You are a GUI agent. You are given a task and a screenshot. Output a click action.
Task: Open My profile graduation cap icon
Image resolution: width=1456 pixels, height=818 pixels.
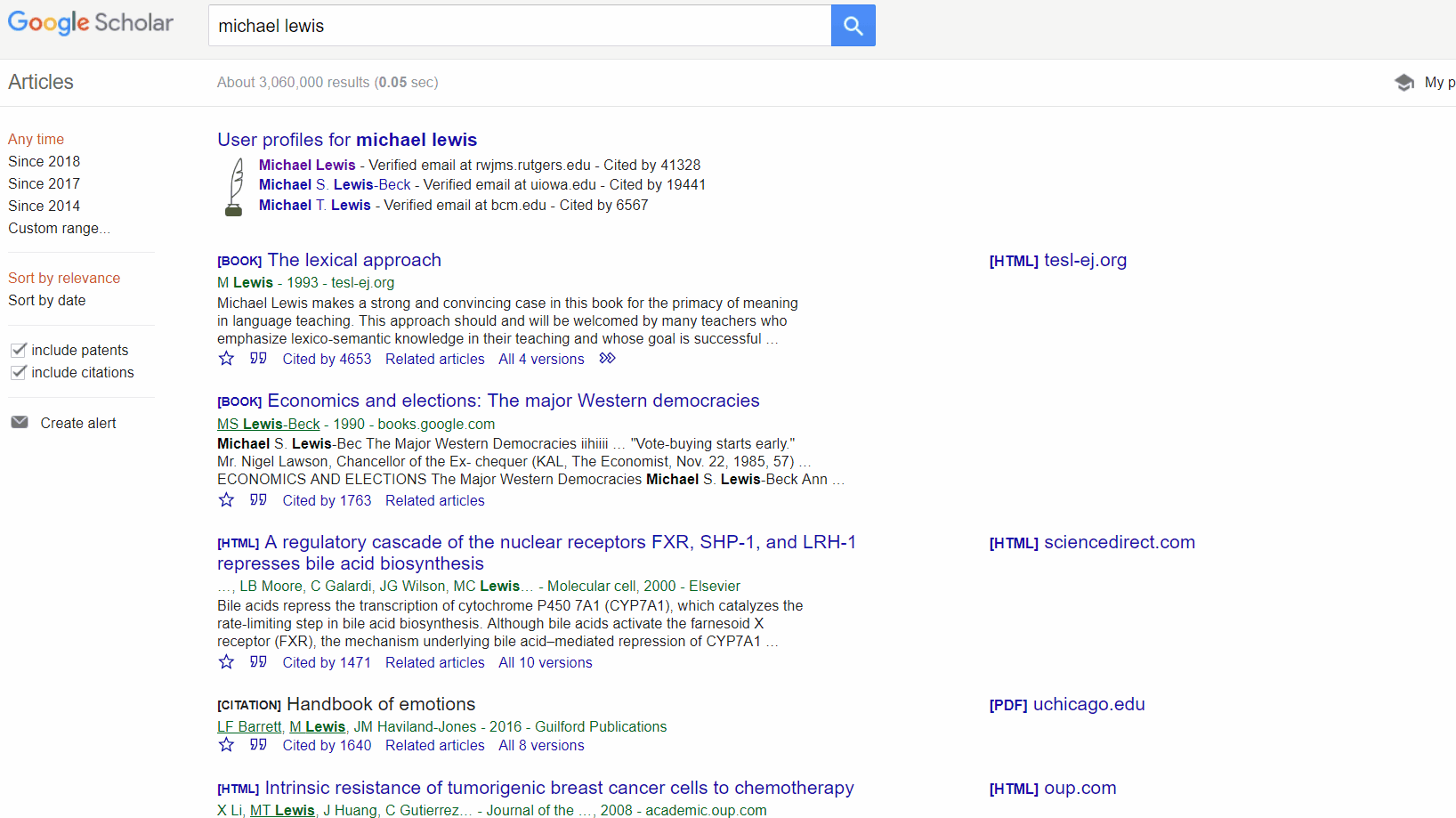point(1404,83)
